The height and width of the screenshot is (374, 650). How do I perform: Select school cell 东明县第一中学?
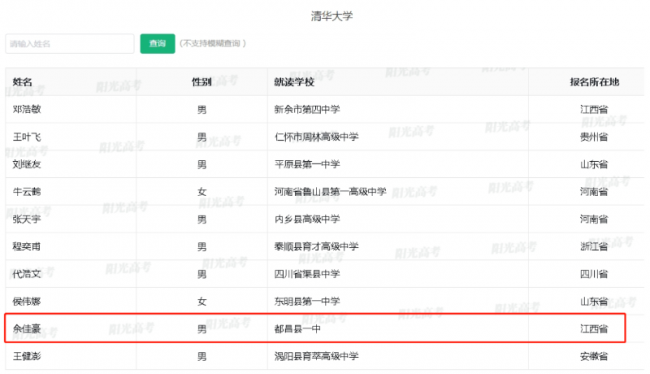click(307, 301)
